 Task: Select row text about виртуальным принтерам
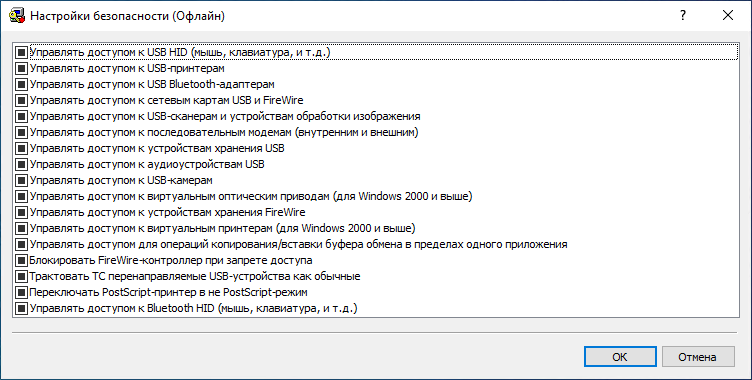223,228
